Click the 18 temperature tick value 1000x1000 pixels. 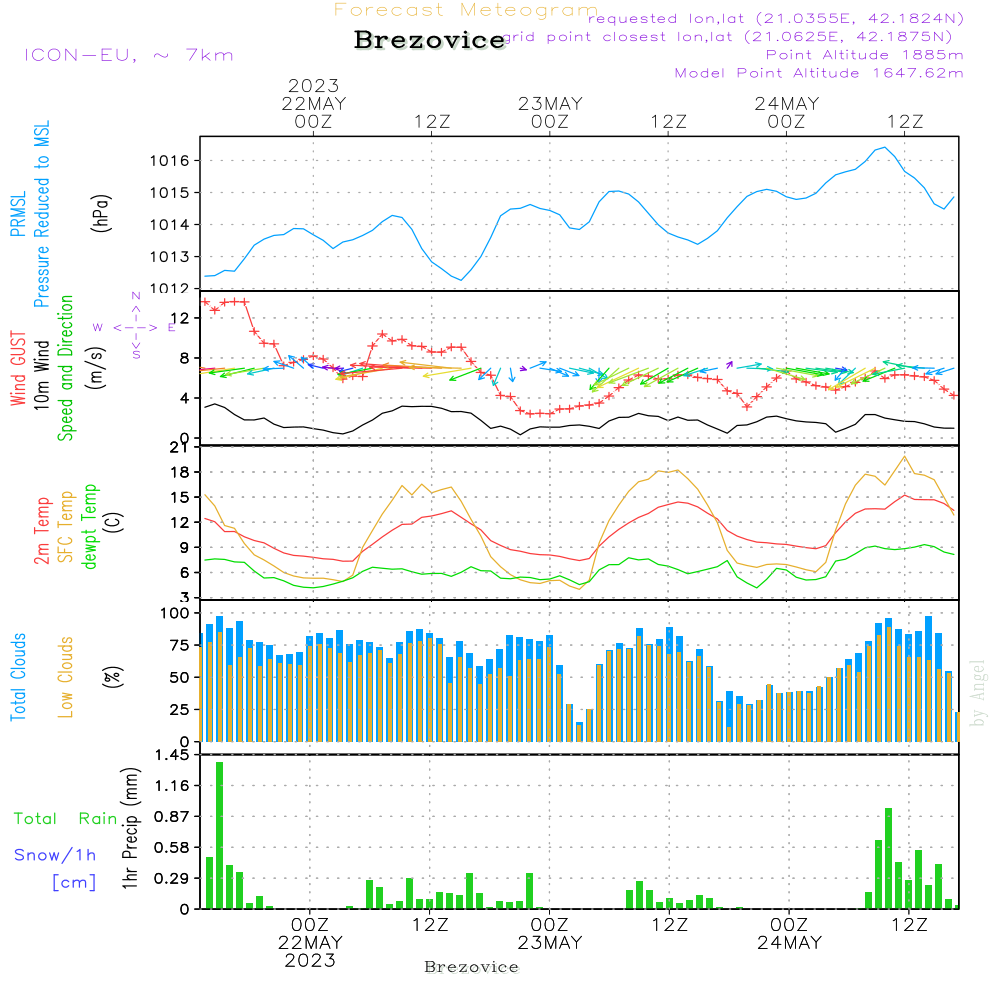coord(180,473)
